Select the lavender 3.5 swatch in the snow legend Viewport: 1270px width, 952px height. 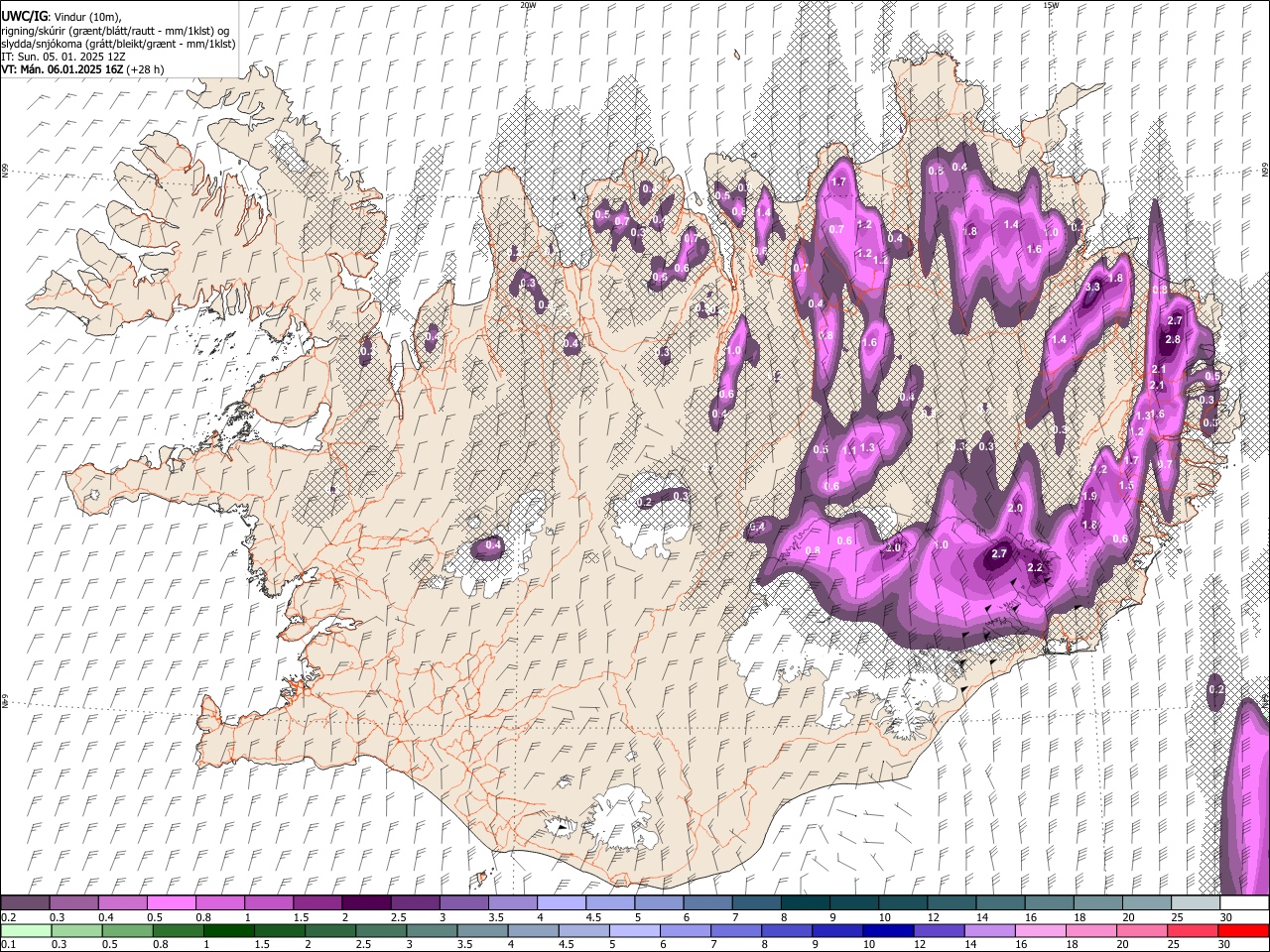511,903
